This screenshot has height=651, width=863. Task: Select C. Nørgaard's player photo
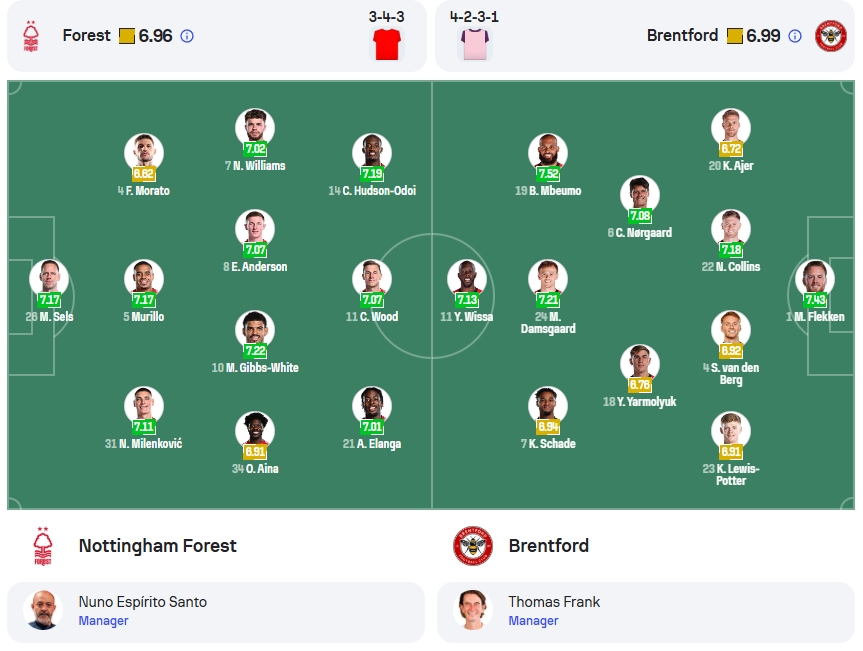(x=640, y=194)
